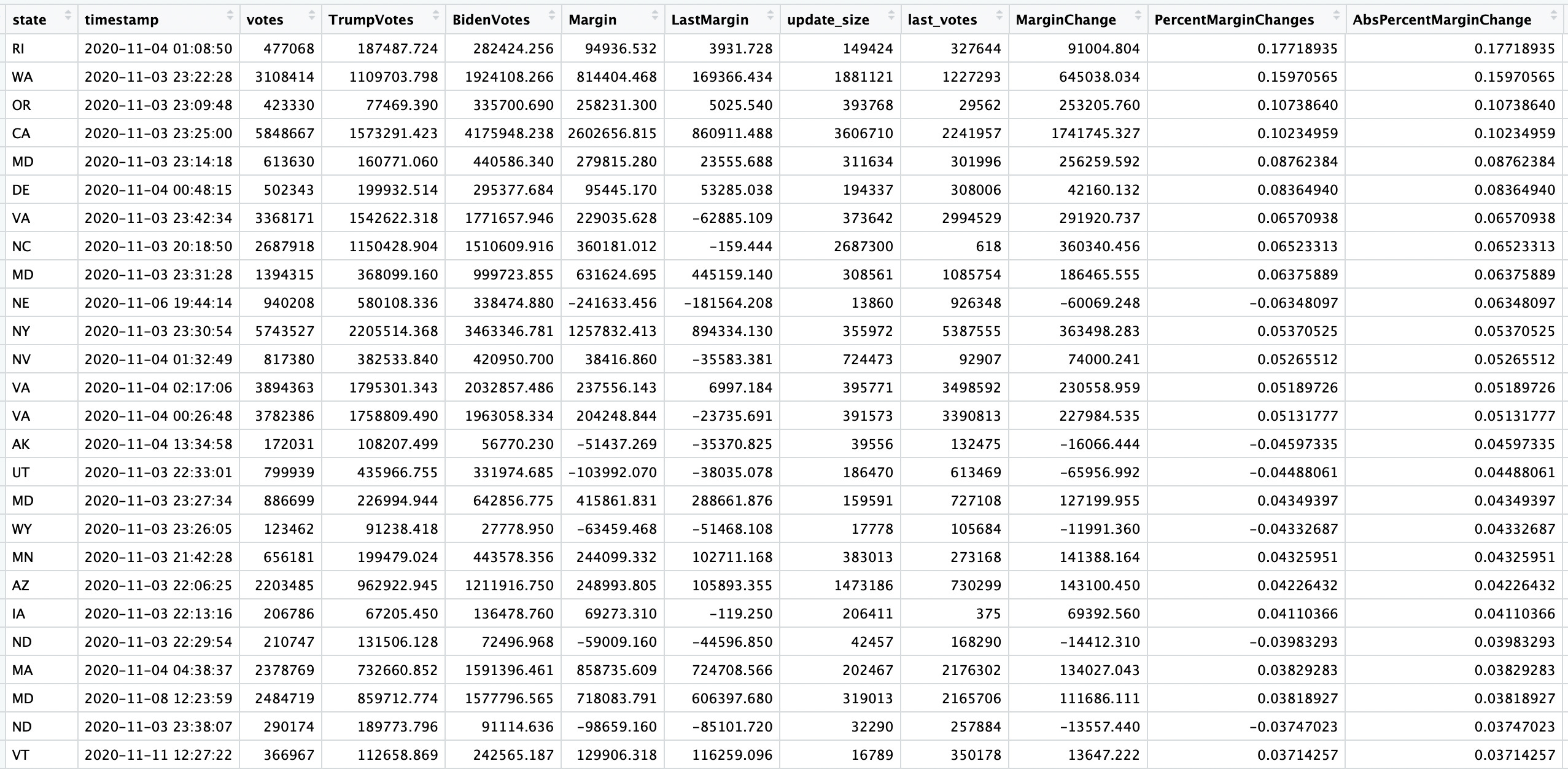This screenshot has height=769, width=1568.
Task: Select the CA timestamp cell 2020-11-03 23:25:00
Action: point(158,133)
